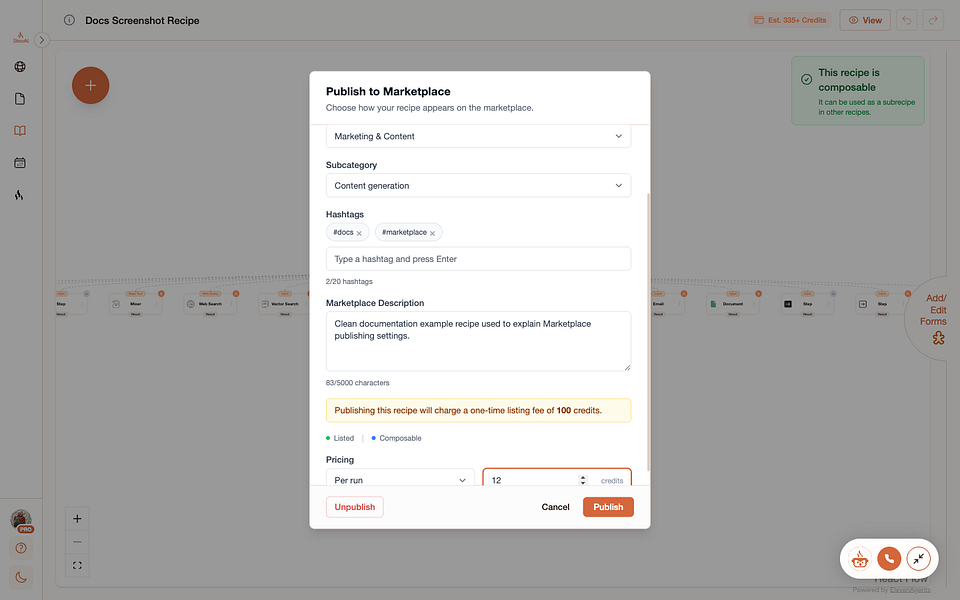The image size is (960, 600).
Task: Click the hashtag input field
Action: coord(478,259)
